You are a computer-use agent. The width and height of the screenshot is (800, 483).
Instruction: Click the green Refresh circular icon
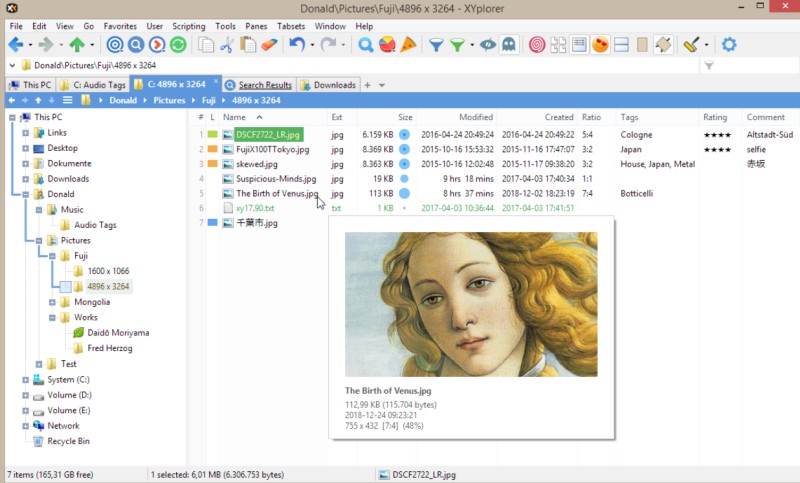tap(178, 45)
